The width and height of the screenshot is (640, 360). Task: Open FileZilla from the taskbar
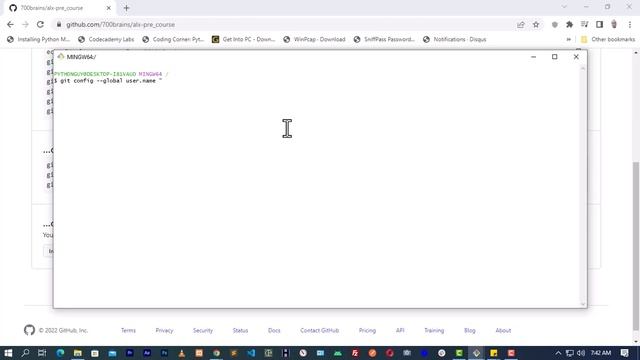pos(355,353)
